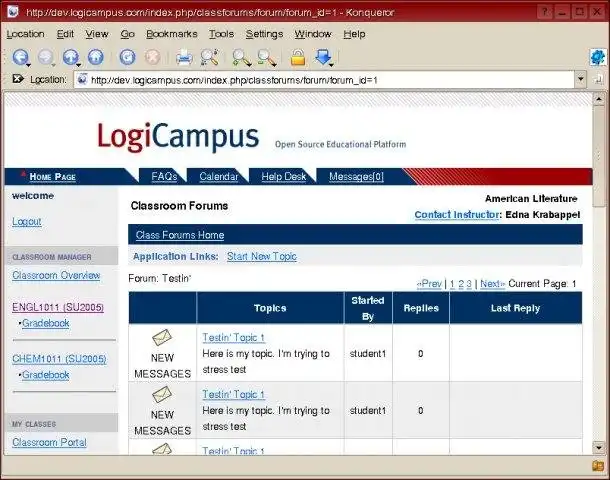Click the go button beside location dropdown

click(x=598, y=79)
